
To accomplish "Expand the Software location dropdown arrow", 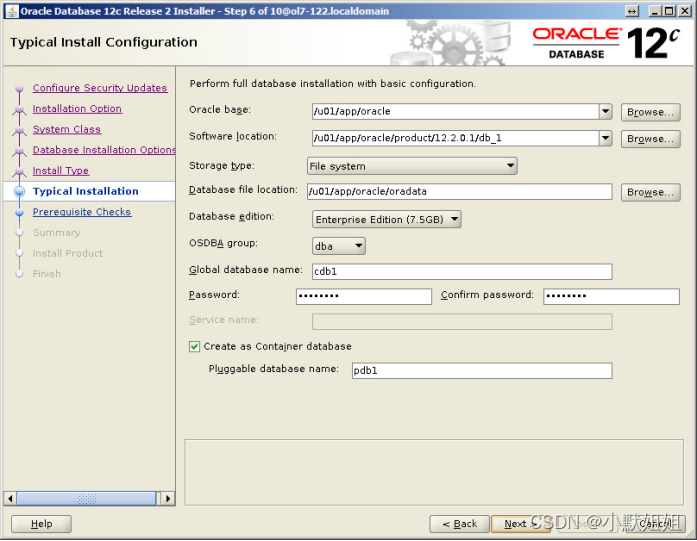I will point(605,138).
